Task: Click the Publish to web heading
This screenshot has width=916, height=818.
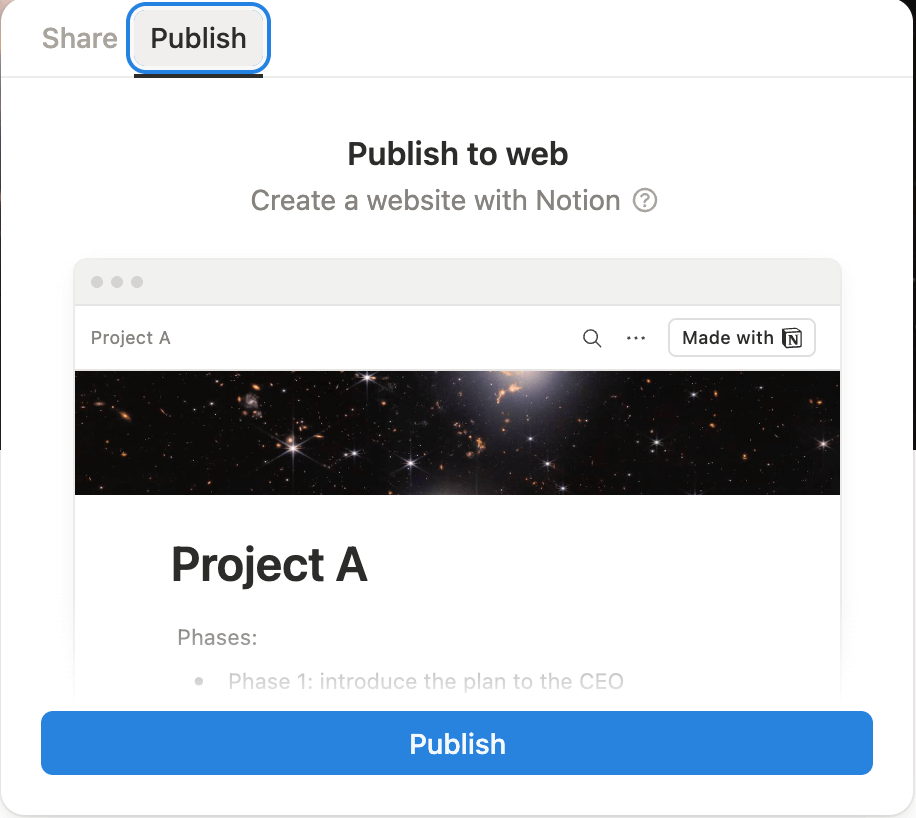Action: [457, 154]
